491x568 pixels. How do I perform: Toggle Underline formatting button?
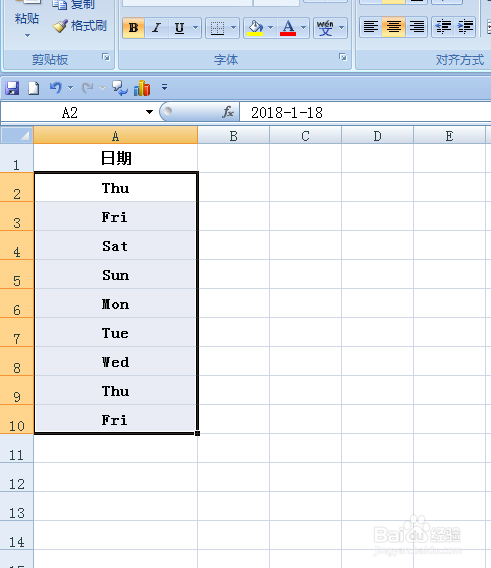(x=179, y=28)
